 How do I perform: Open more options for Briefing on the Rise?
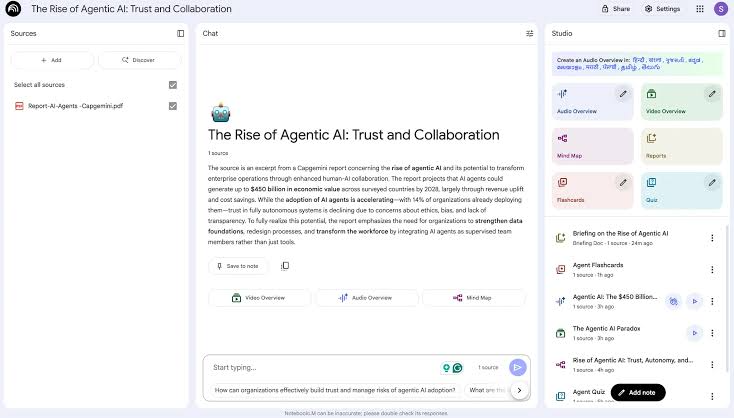click(x=712, y=238)
